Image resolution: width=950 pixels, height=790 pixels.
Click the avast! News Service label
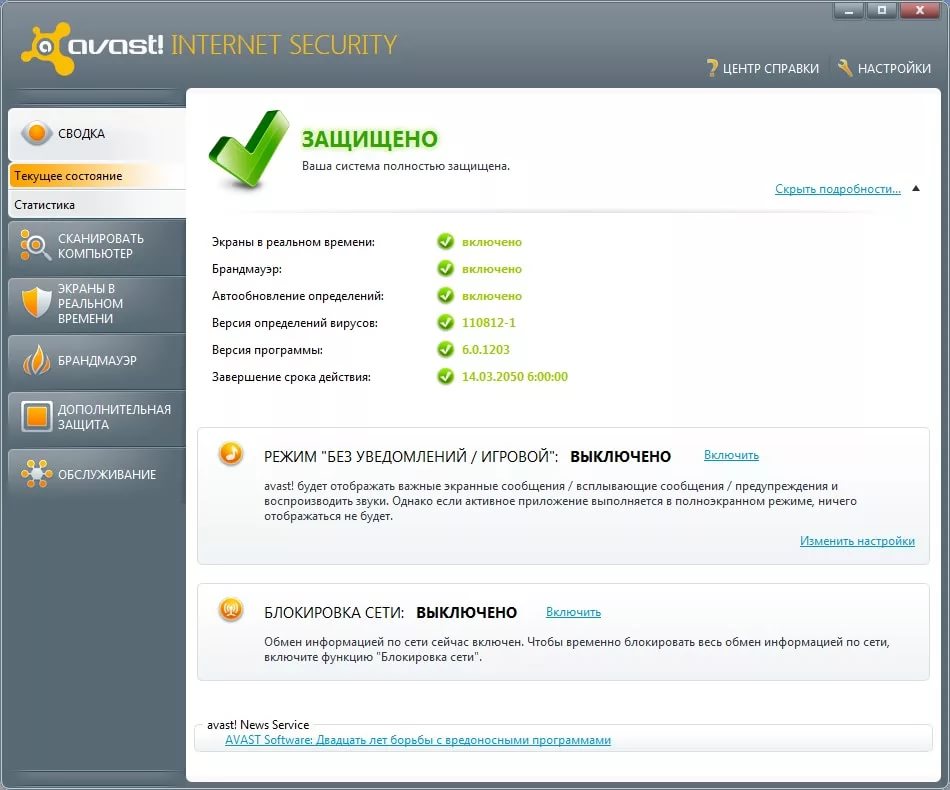tap(258, 725)
